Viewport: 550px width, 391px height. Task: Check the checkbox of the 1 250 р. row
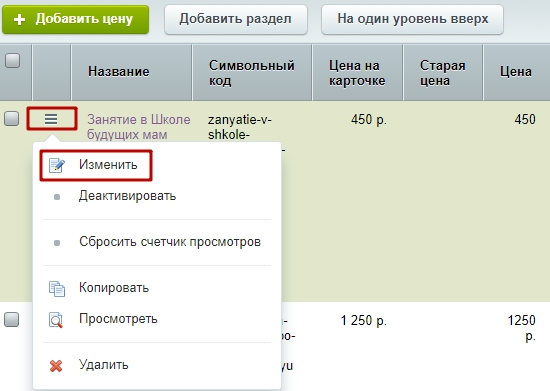pos(12,319)
